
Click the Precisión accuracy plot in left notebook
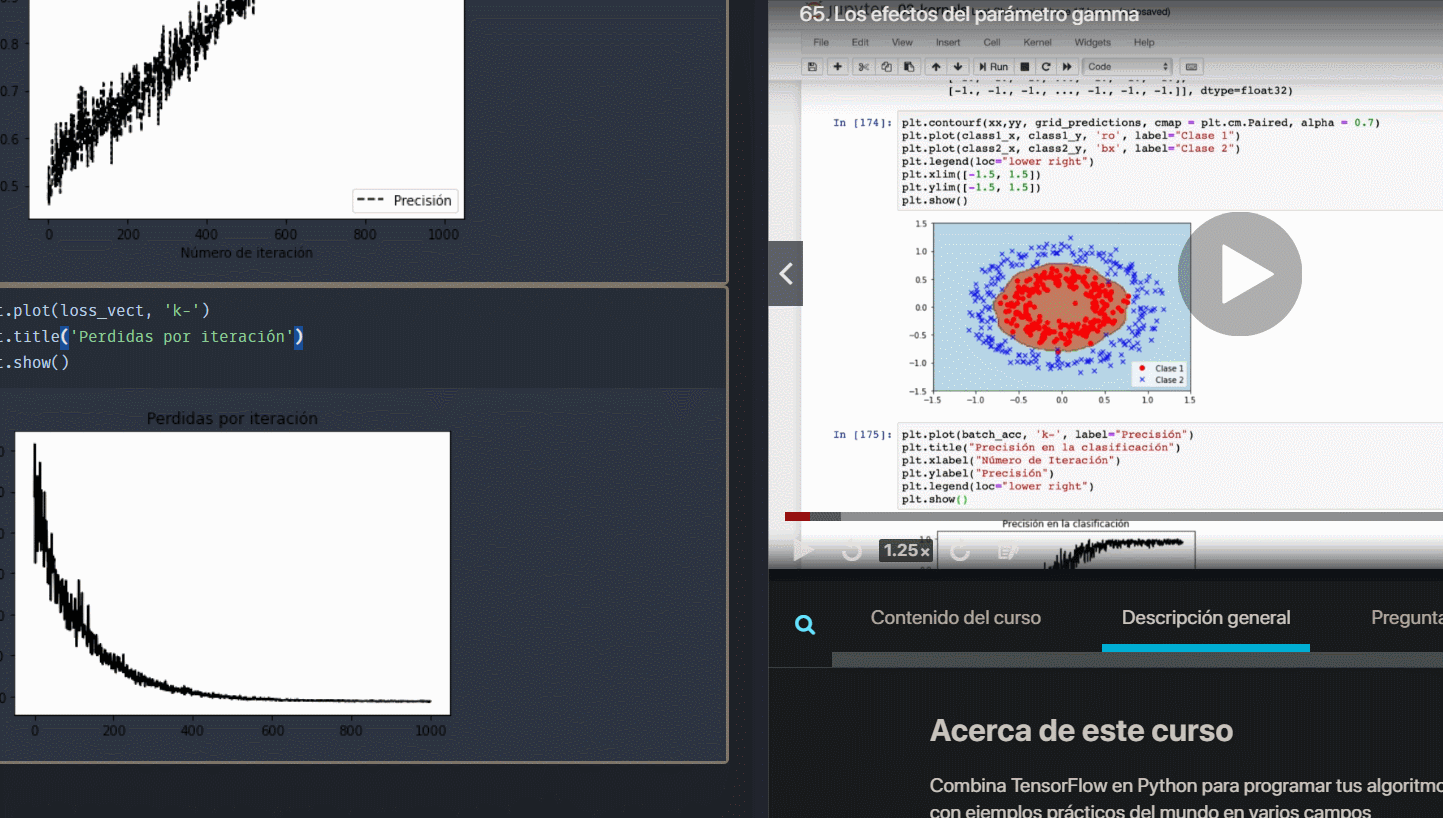tap(246, 109)
